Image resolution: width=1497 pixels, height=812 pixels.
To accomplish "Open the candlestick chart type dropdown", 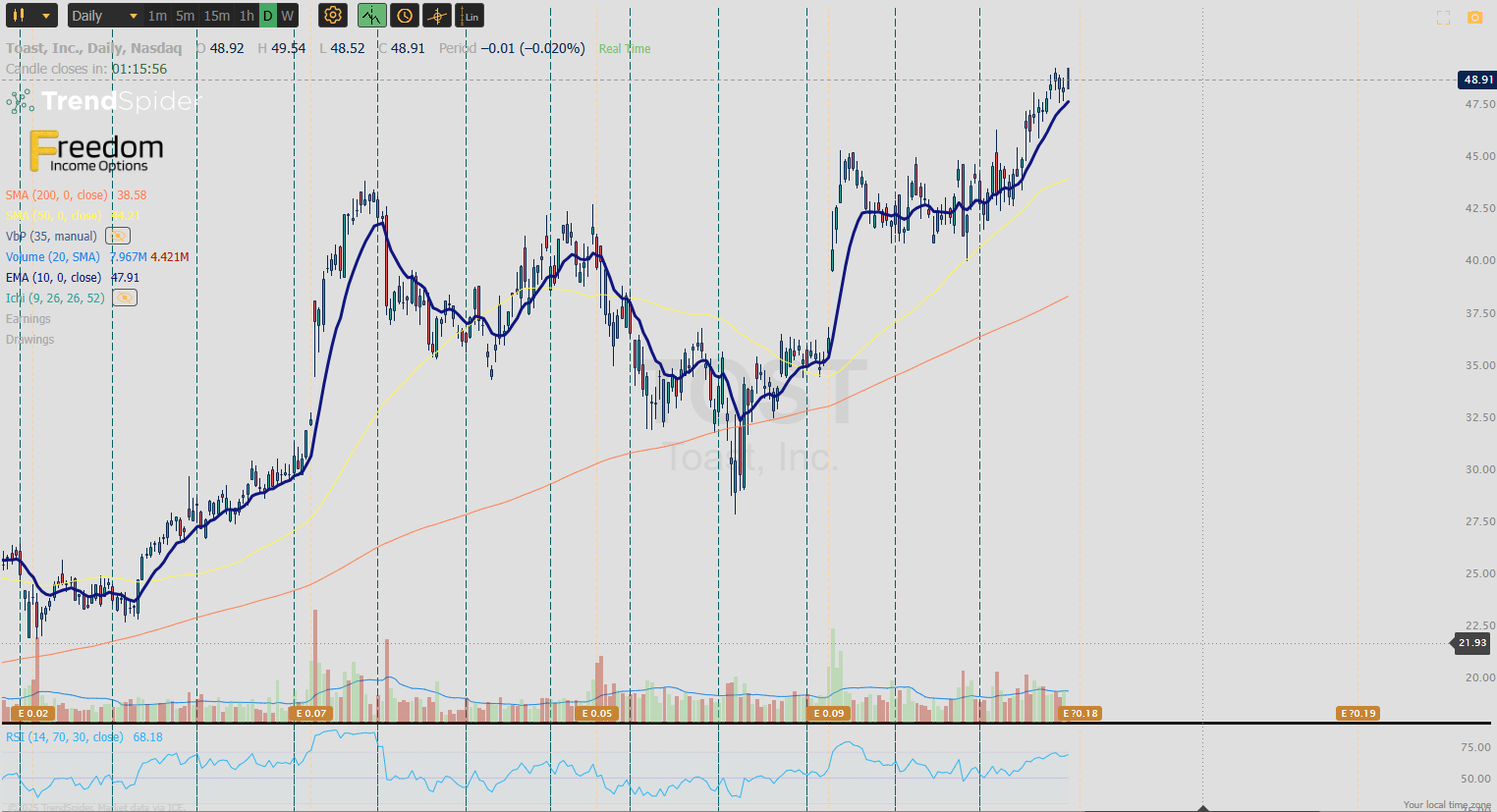I will pos(31,16).
